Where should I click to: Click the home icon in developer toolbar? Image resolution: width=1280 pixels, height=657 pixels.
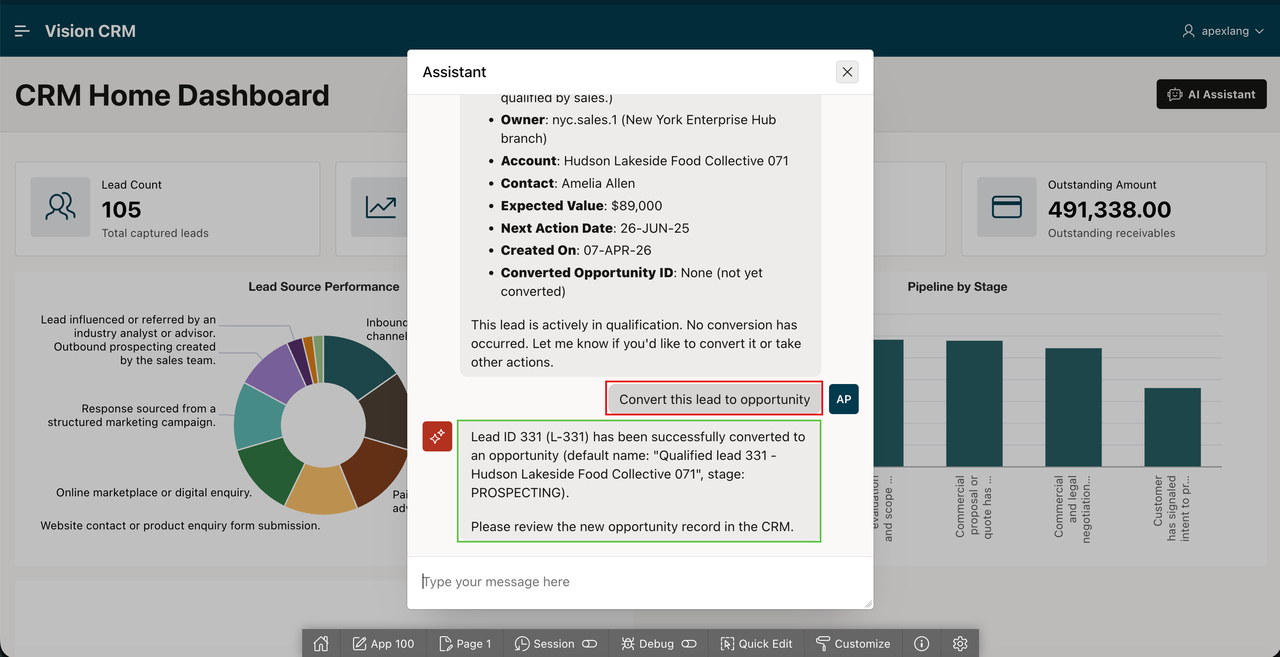[321, 643]
